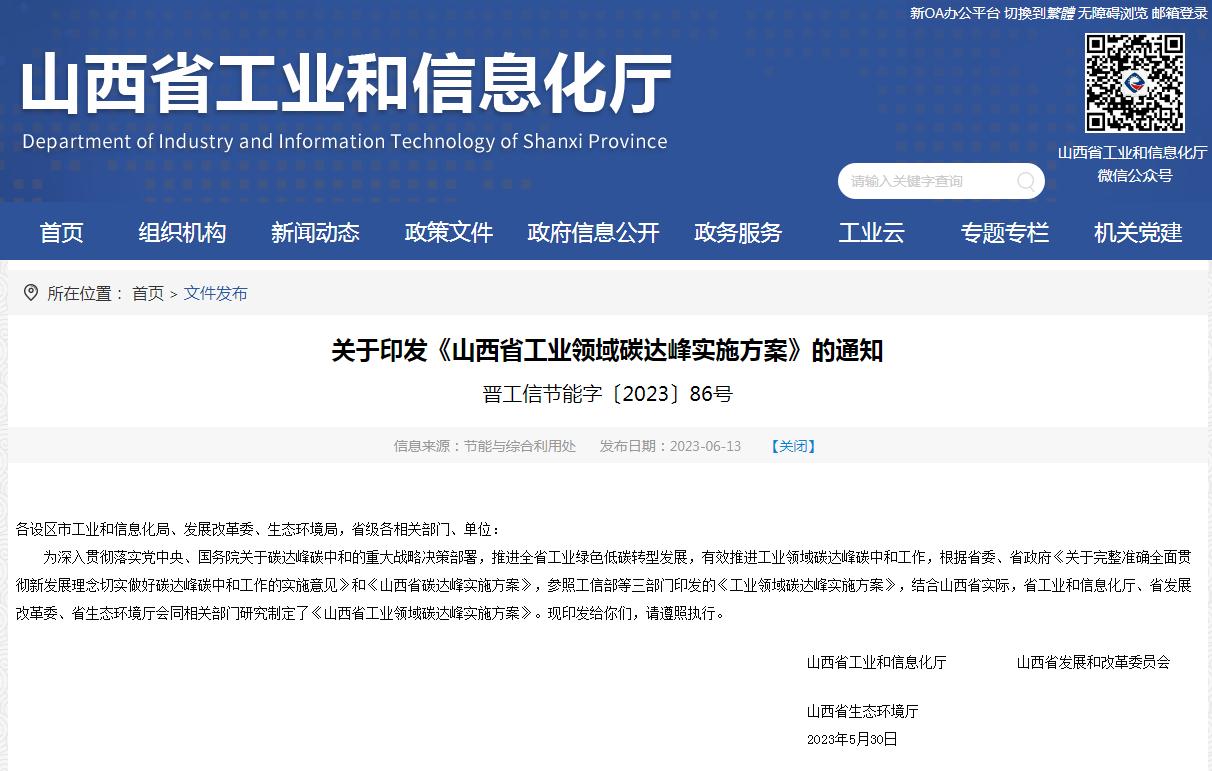The image size is (1212, 771).
Task: Click 首页 in breadcrumb trail
Action: [x=148, y=293]
